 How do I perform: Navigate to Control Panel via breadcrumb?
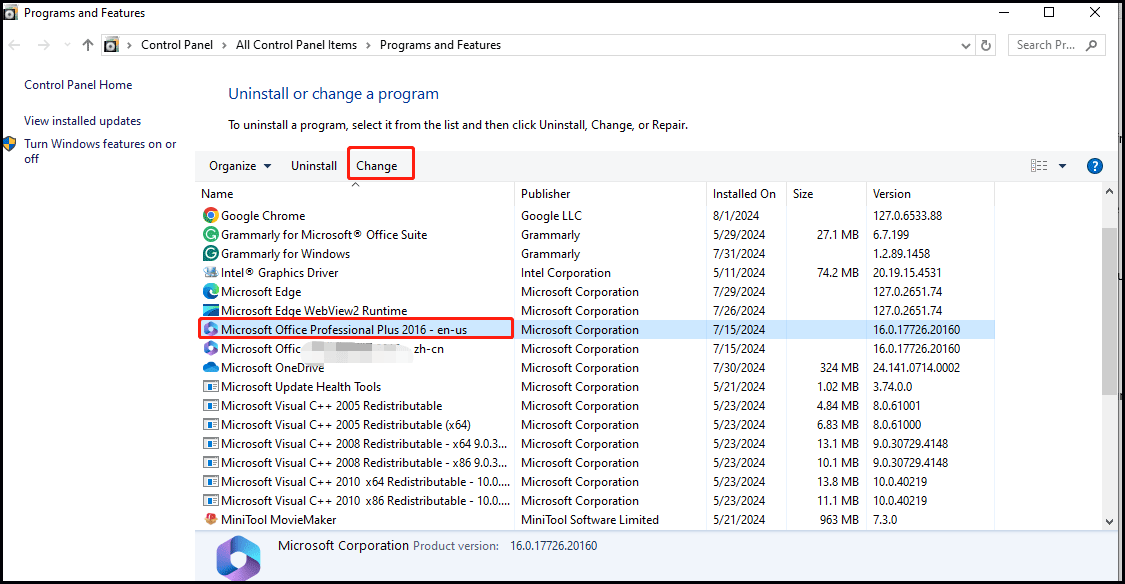[x=177, y=44]
